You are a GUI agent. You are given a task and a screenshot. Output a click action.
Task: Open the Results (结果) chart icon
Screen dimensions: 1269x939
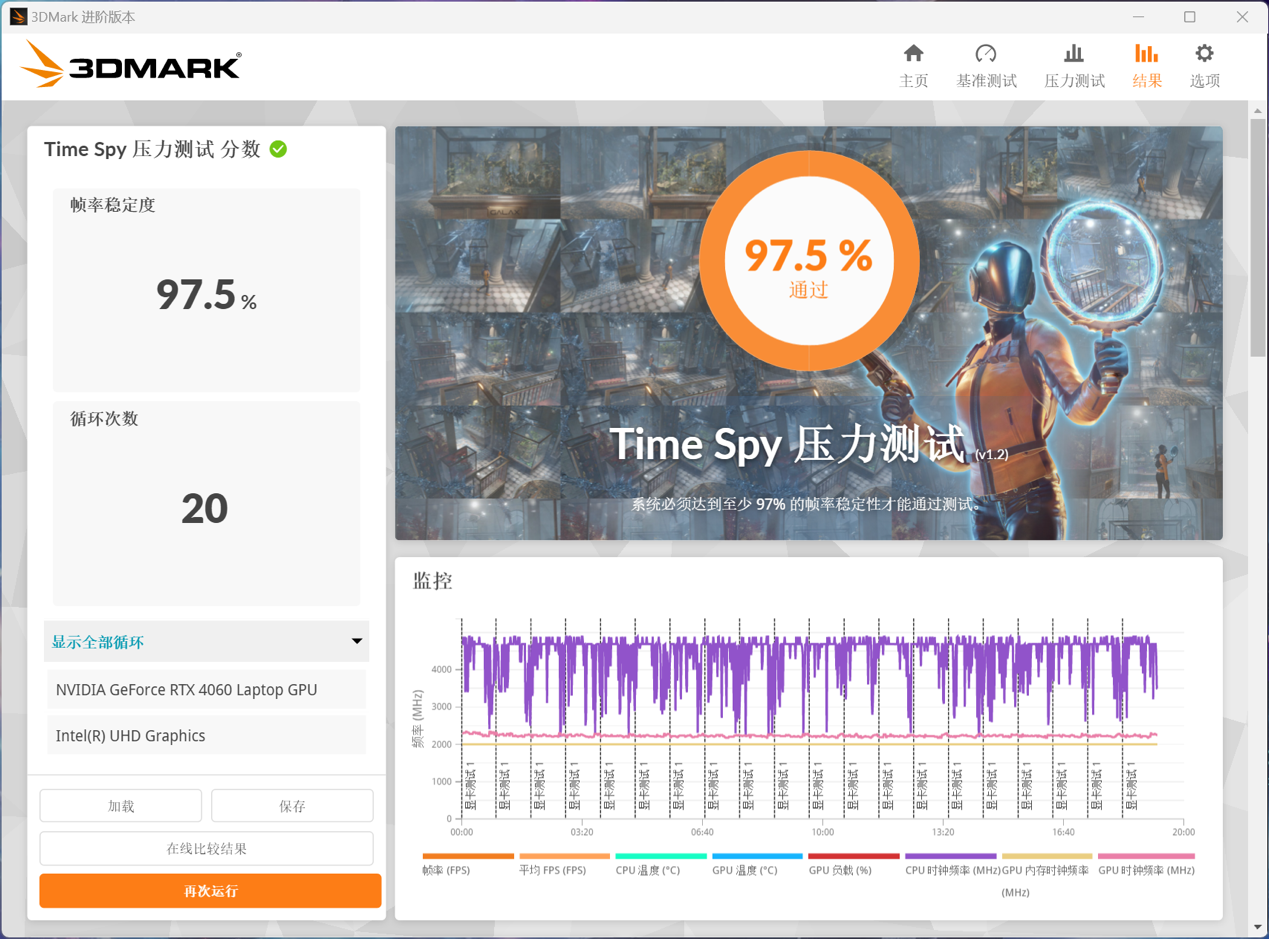pyautogui.click(x=1146, y=55)
